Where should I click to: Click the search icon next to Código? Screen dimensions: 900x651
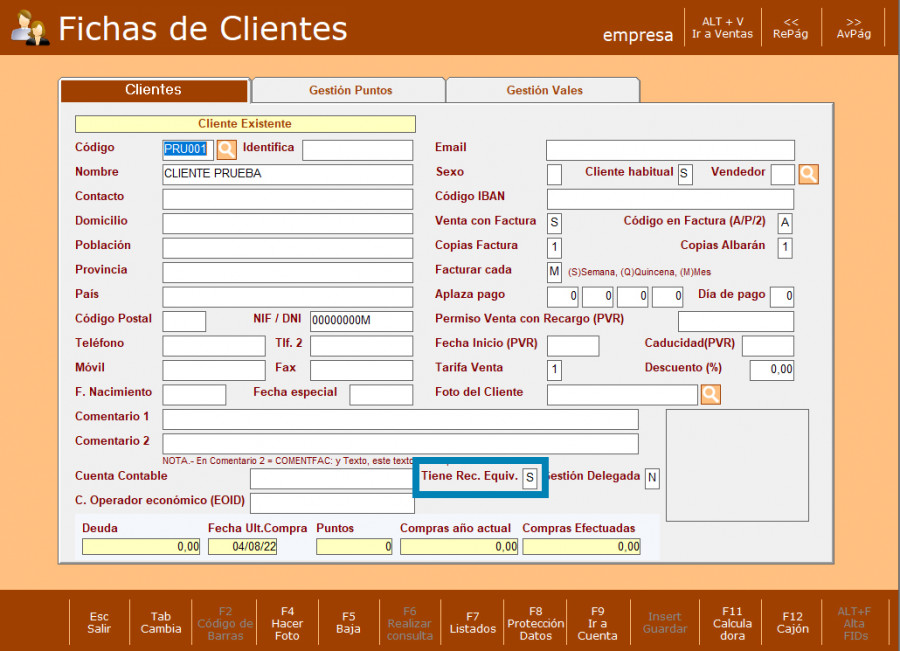(x=227, y=150)
